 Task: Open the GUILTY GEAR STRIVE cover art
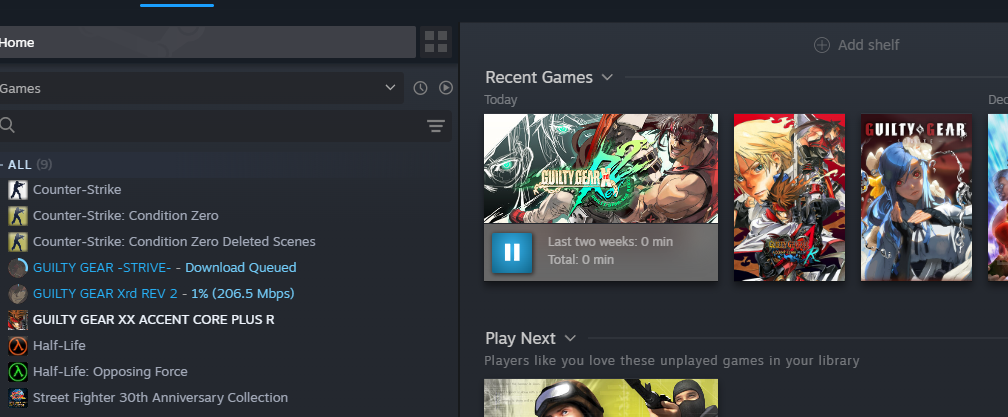(x=917, y=197)
